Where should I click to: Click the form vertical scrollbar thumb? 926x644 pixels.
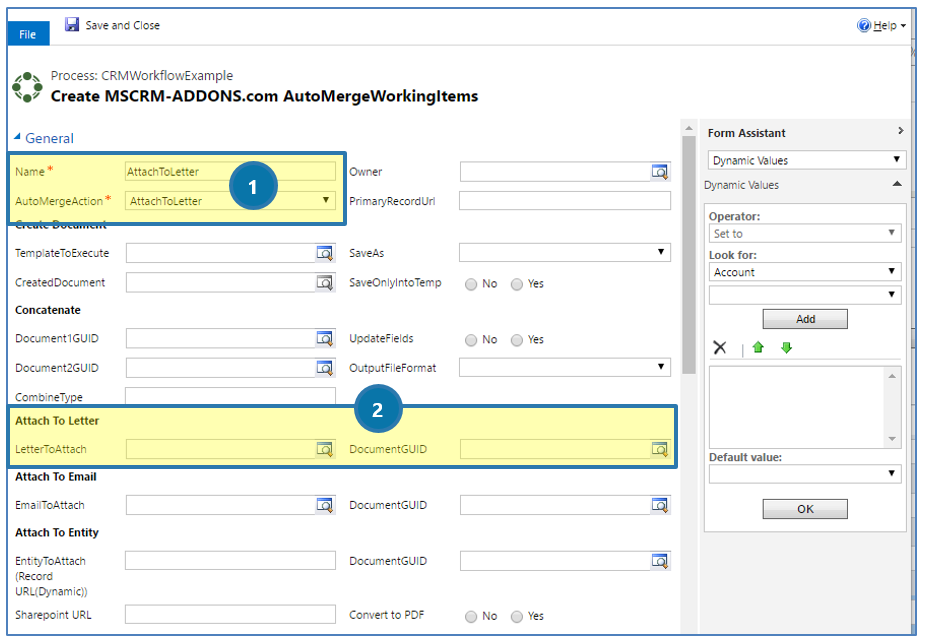click(689, 255)
